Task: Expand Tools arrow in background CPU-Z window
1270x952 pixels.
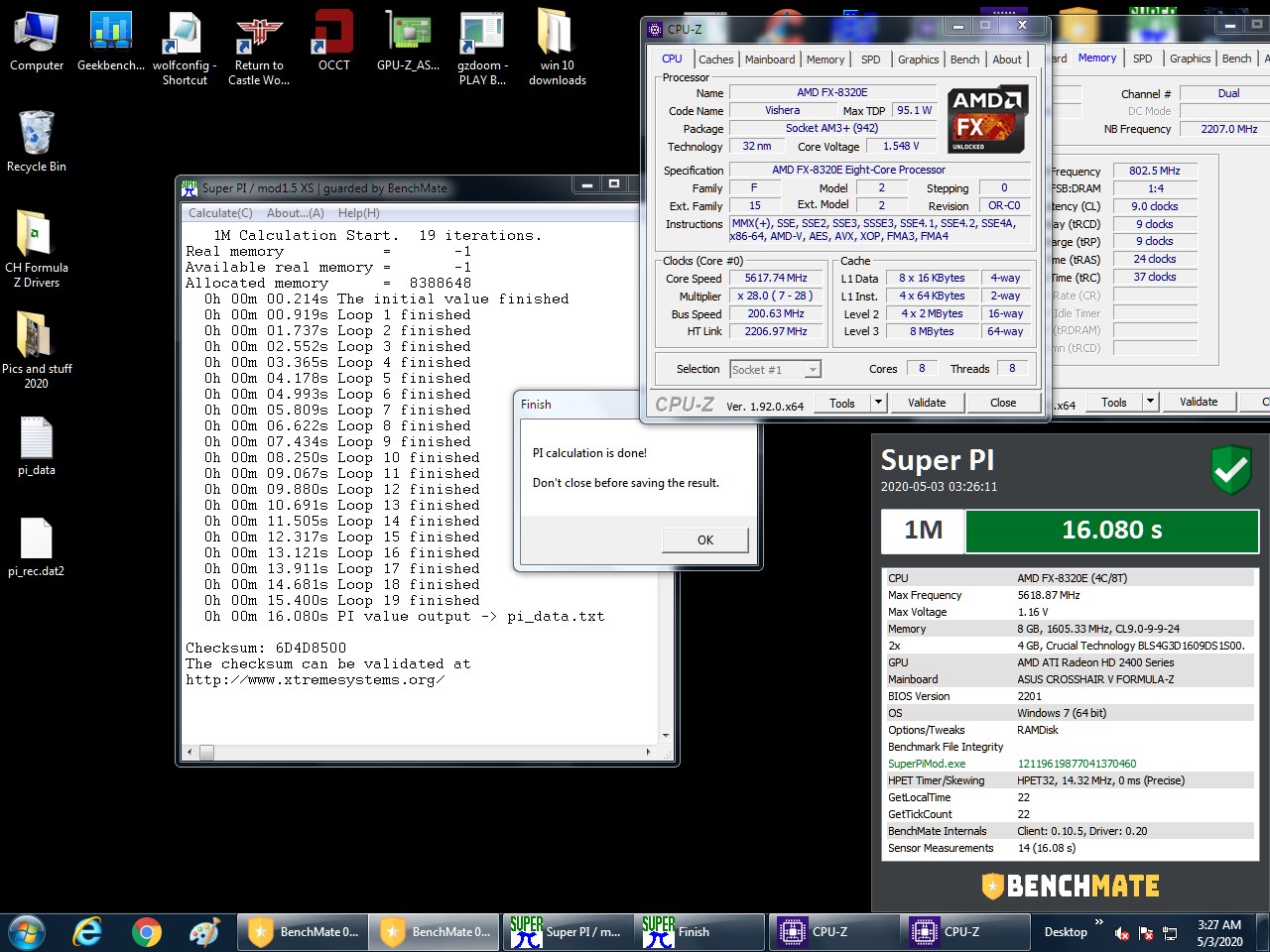Action: (x=1150, y=402)
